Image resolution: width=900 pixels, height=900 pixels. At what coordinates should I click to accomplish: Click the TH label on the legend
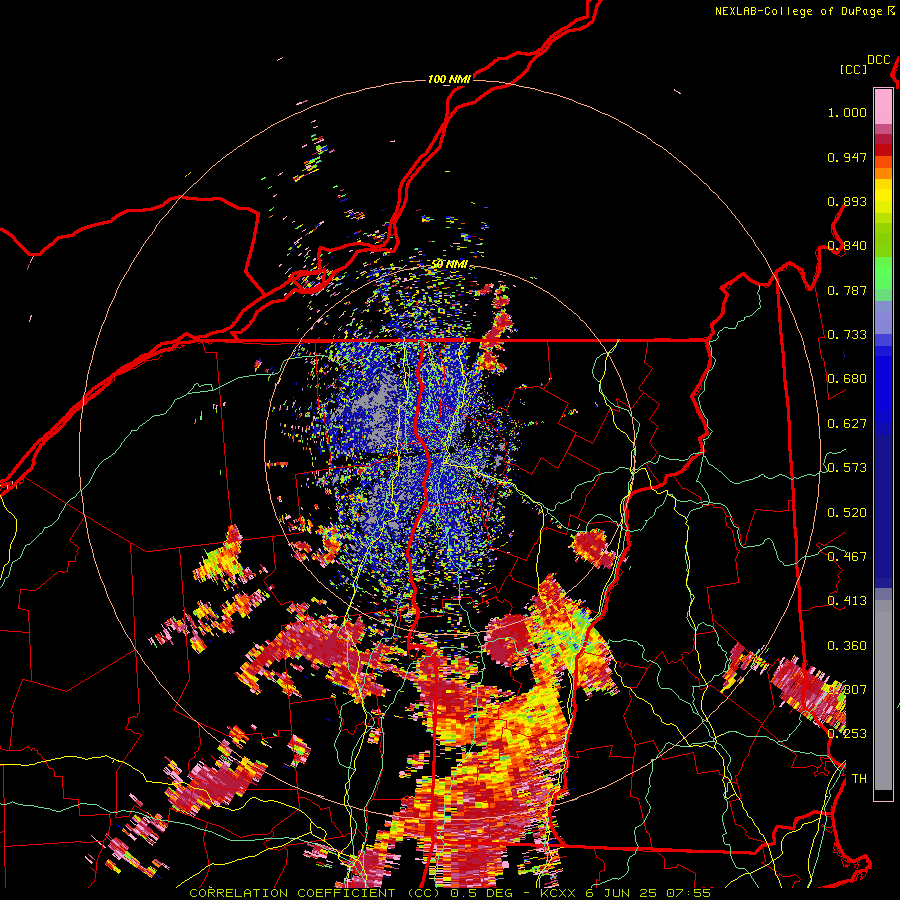point(859,779)
